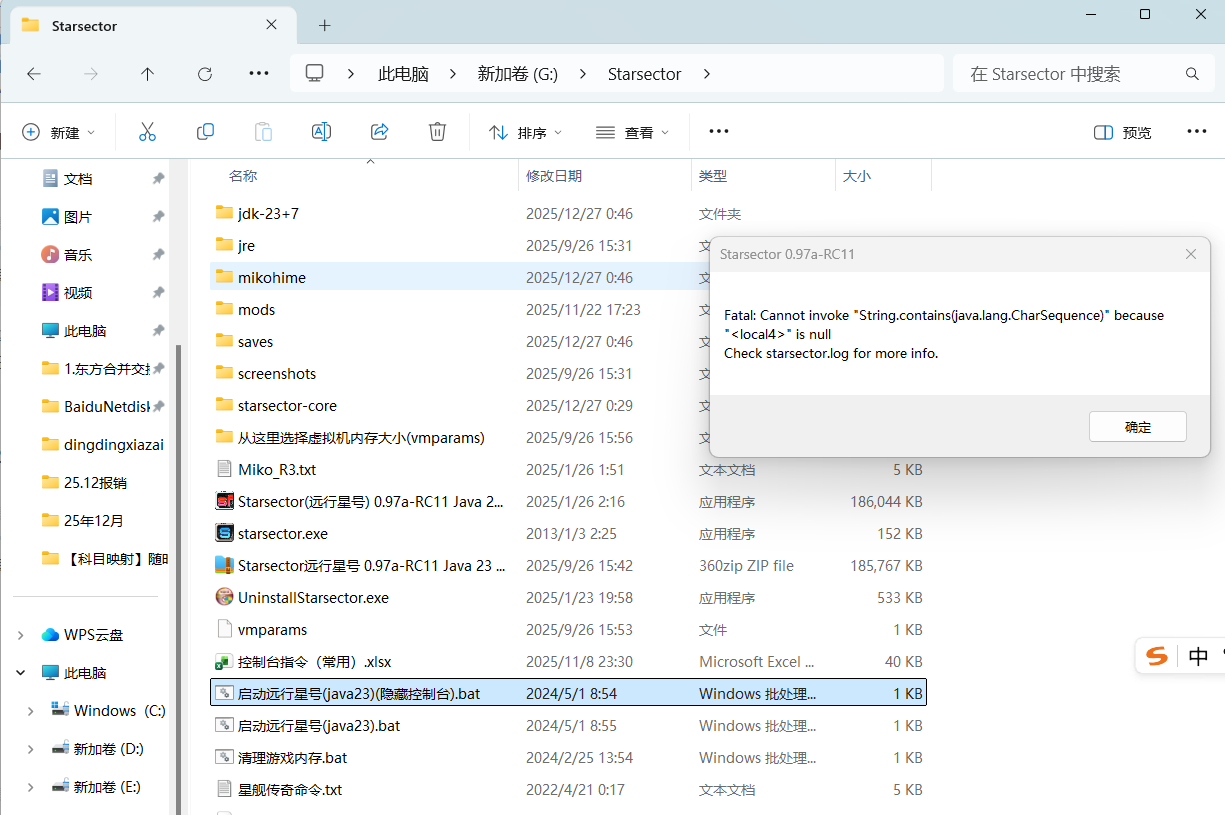Click 新加卷 (G:) in address breadcrumb
Viewport: 1225px width, 815px height.
point(517,74)
